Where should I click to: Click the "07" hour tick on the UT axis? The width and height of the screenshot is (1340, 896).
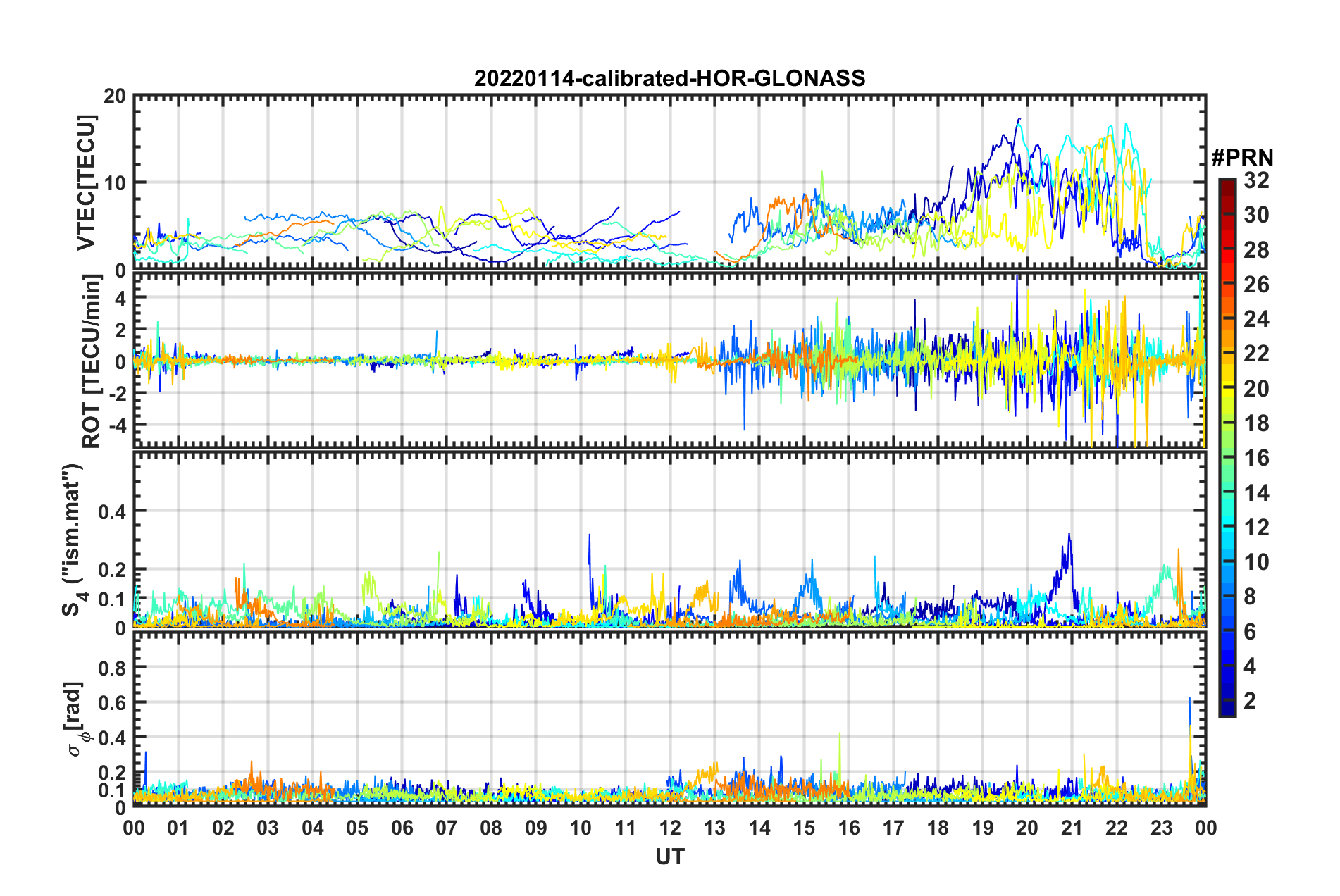pos(447,828)
